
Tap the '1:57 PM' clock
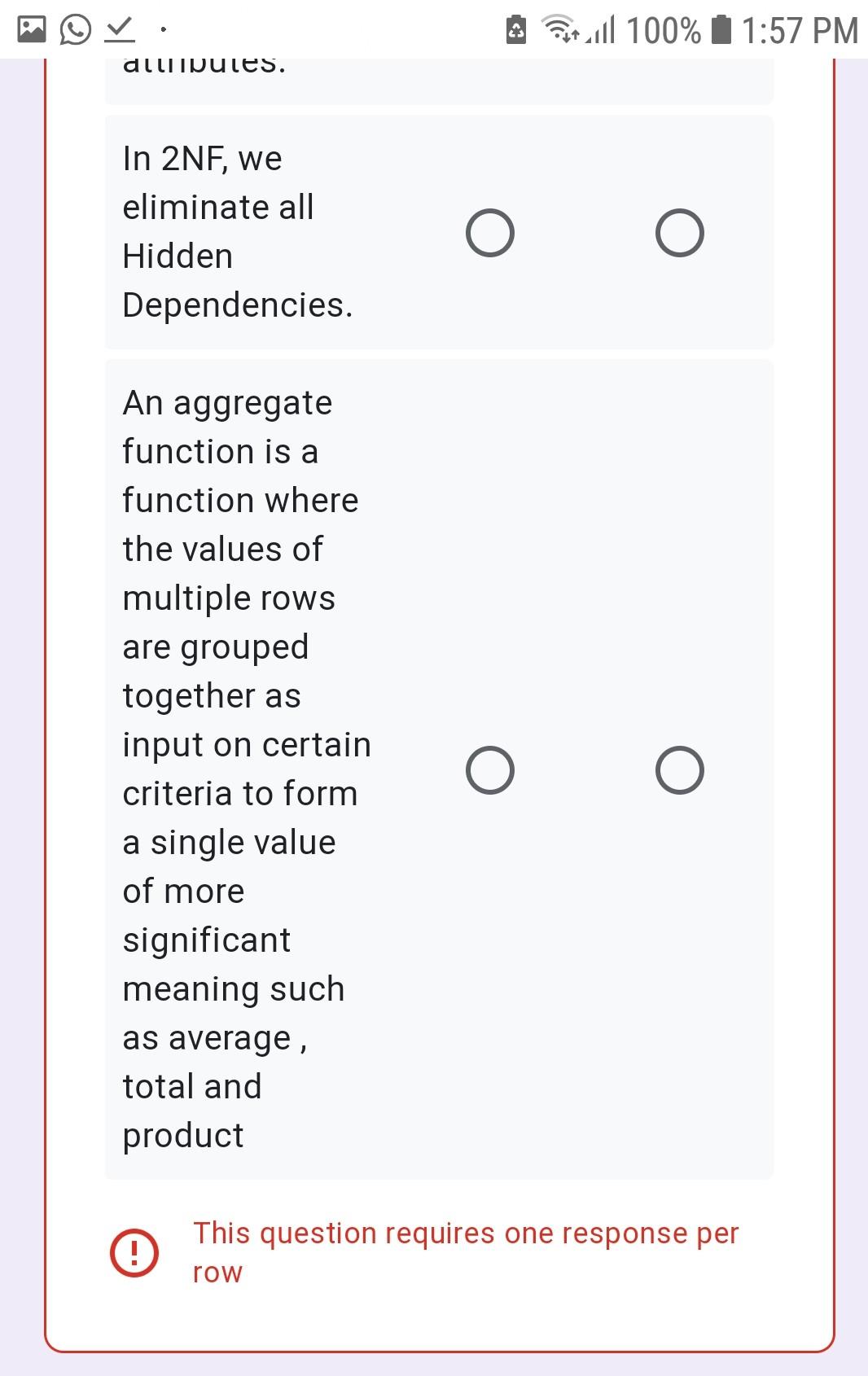tap(800, 30)
